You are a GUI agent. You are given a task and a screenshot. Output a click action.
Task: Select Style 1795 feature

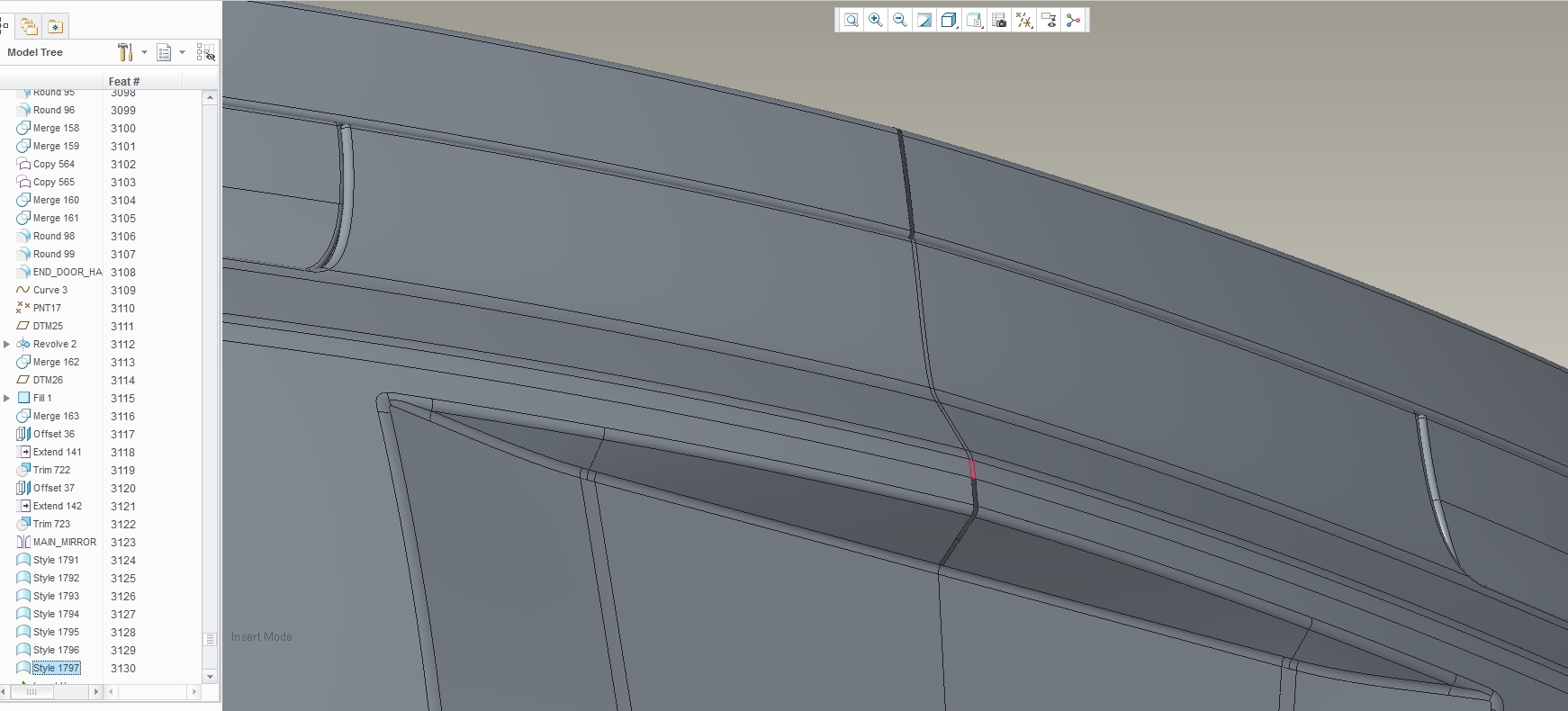(x=56, y=632)
